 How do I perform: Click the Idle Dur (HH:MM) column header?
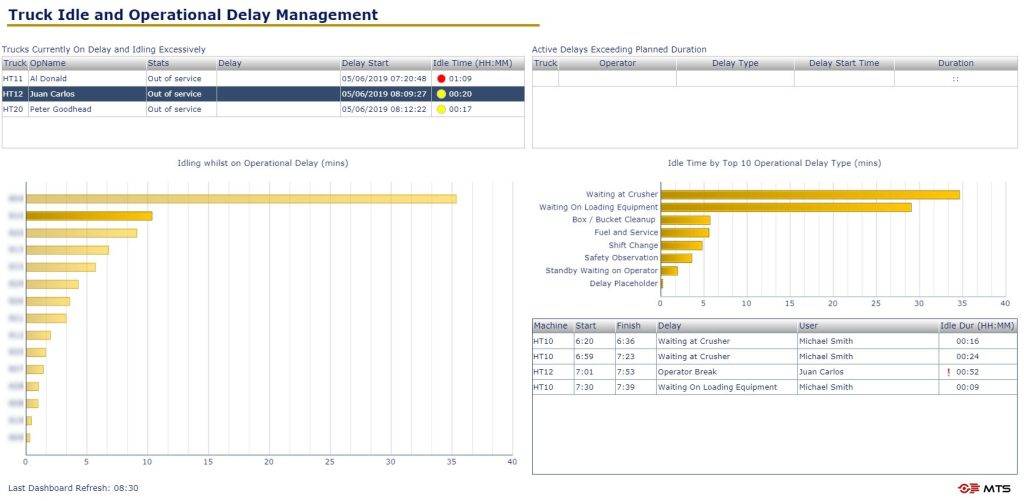[978, 325]
